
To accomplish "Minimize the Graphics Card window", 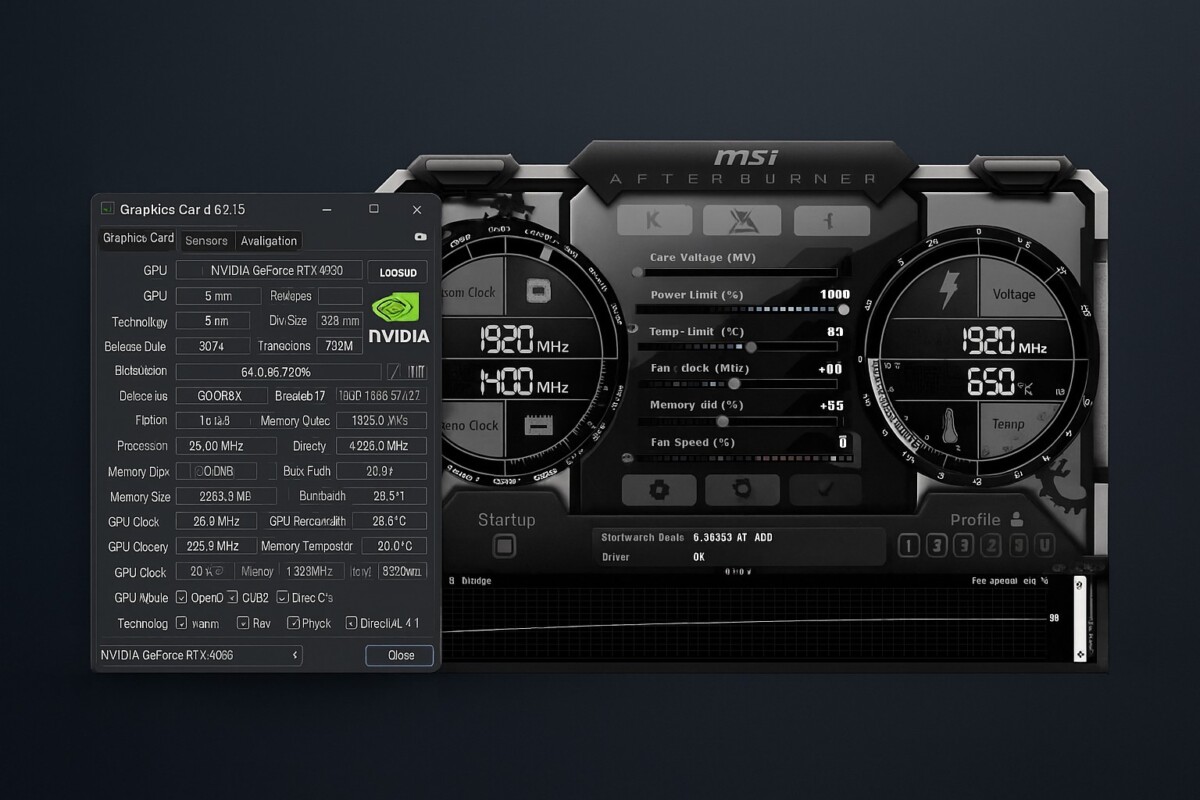I will pos(329,209).
